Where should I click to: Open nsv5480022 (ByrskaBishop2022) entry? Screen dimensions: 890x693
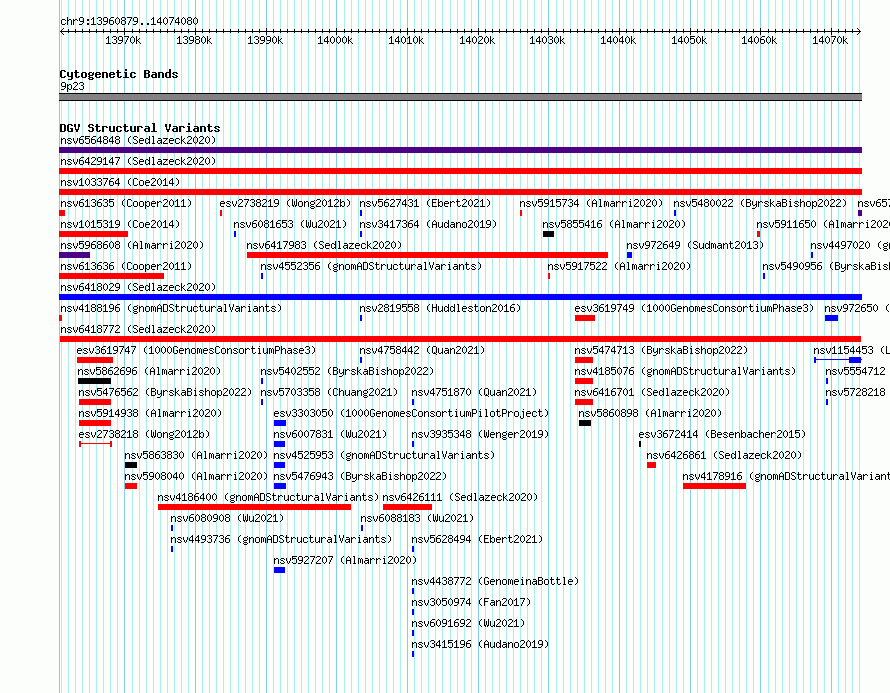(760, 203)
